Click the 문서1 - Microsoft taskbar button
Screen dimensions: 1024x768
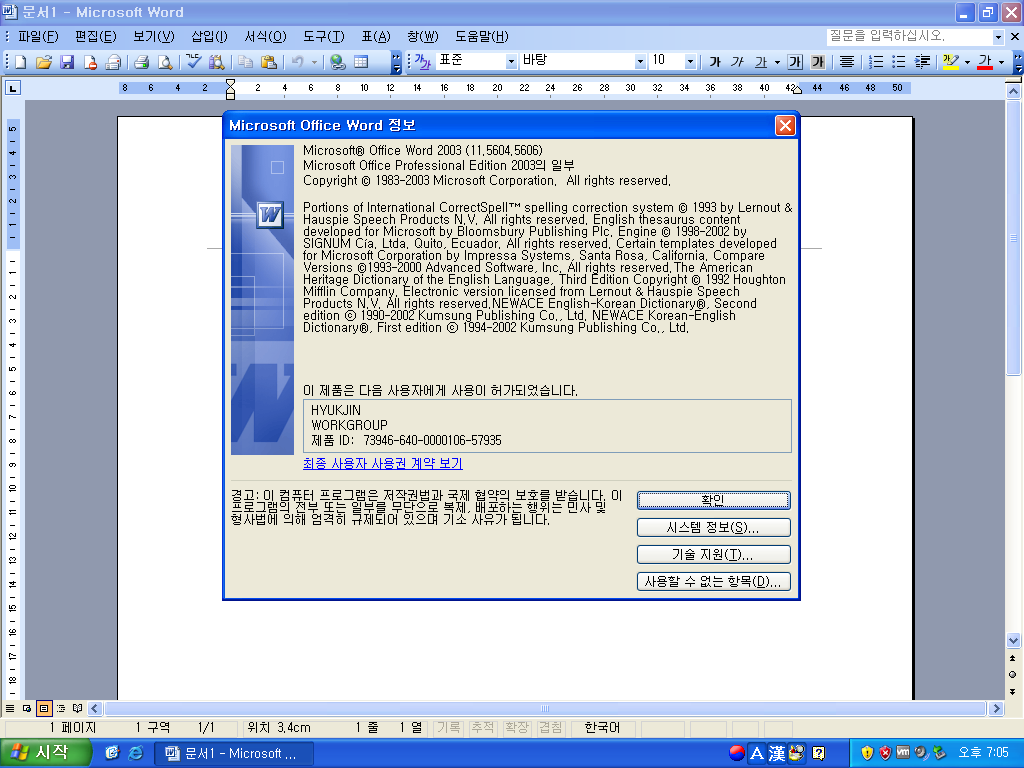pos(234,753)
